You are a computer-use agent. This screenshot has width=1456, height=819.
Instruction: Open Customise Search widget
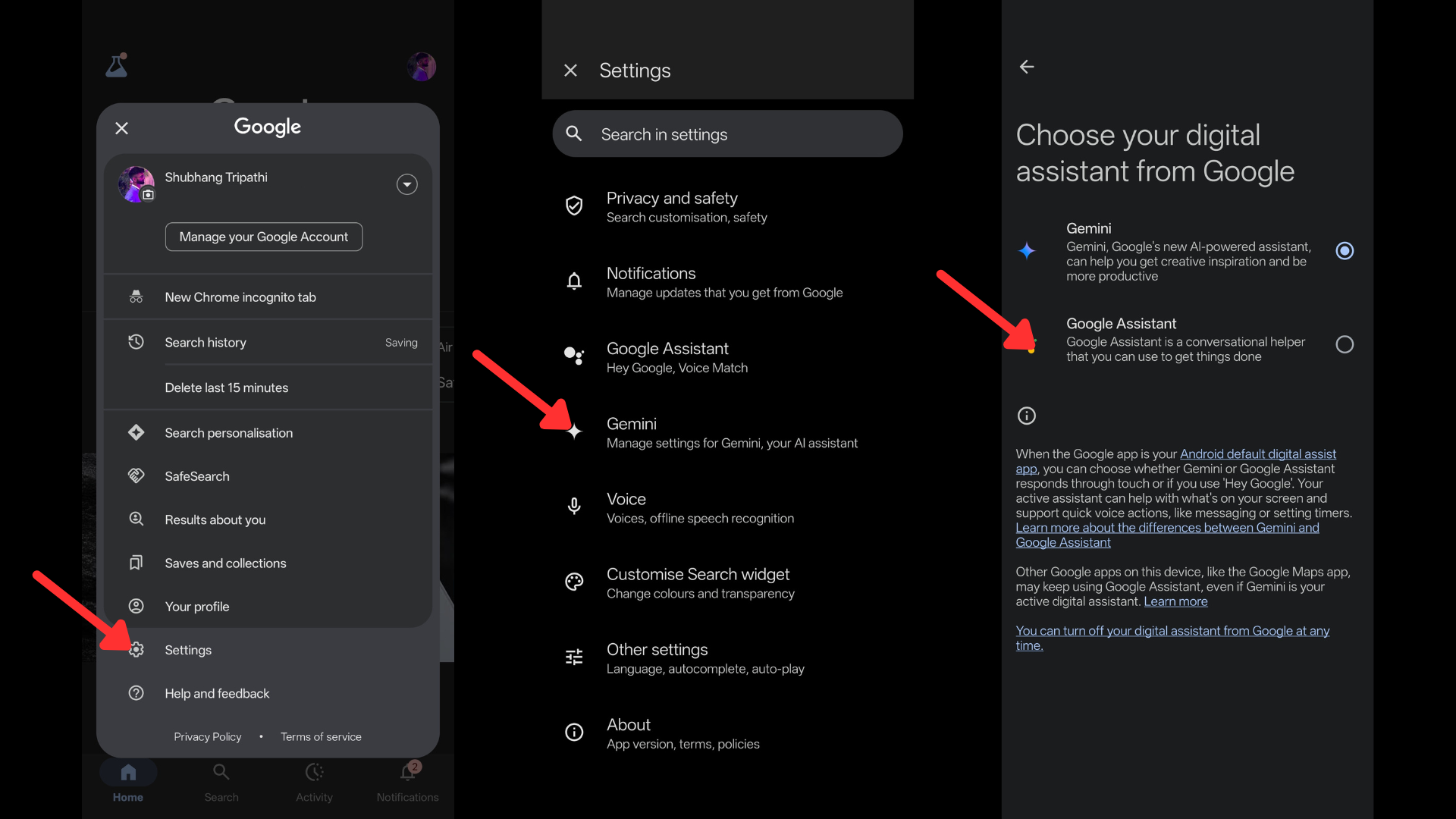click(727, 583)
